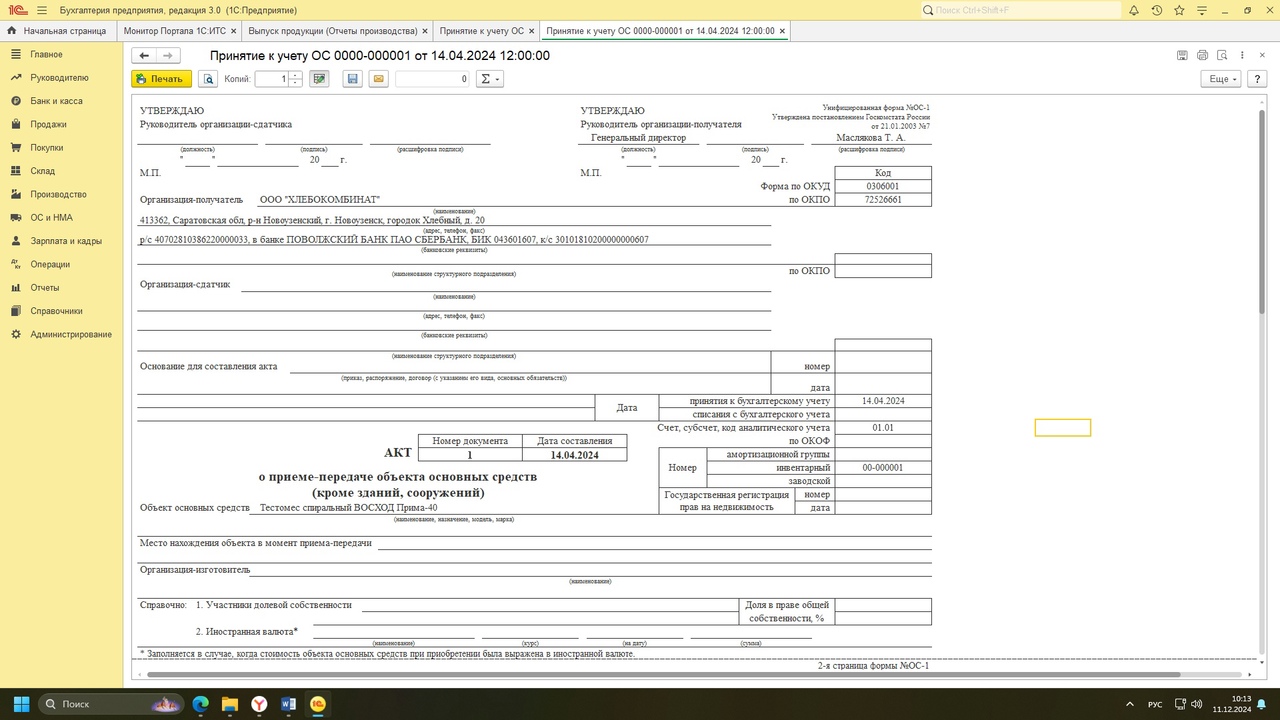Image resolution: width=1280 pixels, height=720 pixels.
Task: Open the Склад section
Action: pyautogui.click(x=61, y=171)
